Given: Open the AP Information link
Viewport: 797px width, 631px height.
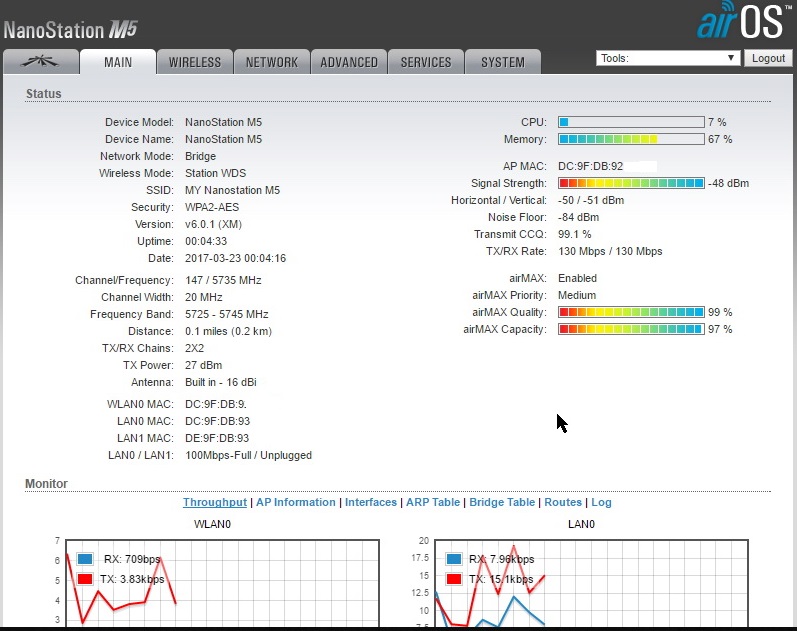Looking at the screenshot, I should pos(296,502).
